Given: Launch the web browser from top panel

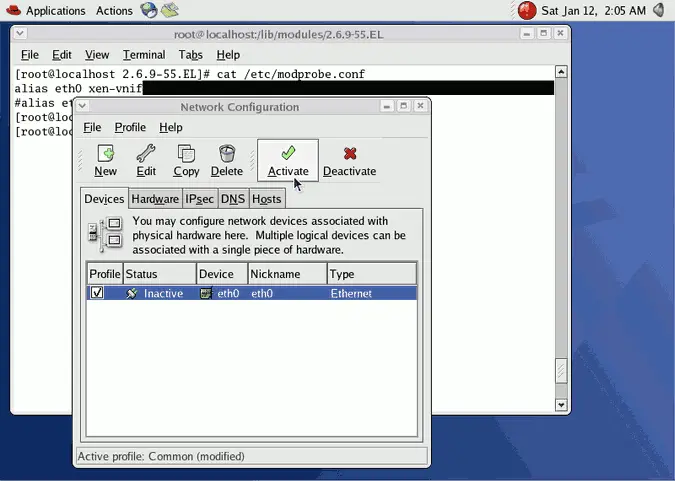Looking at the screenshot, I should (149, 11).
